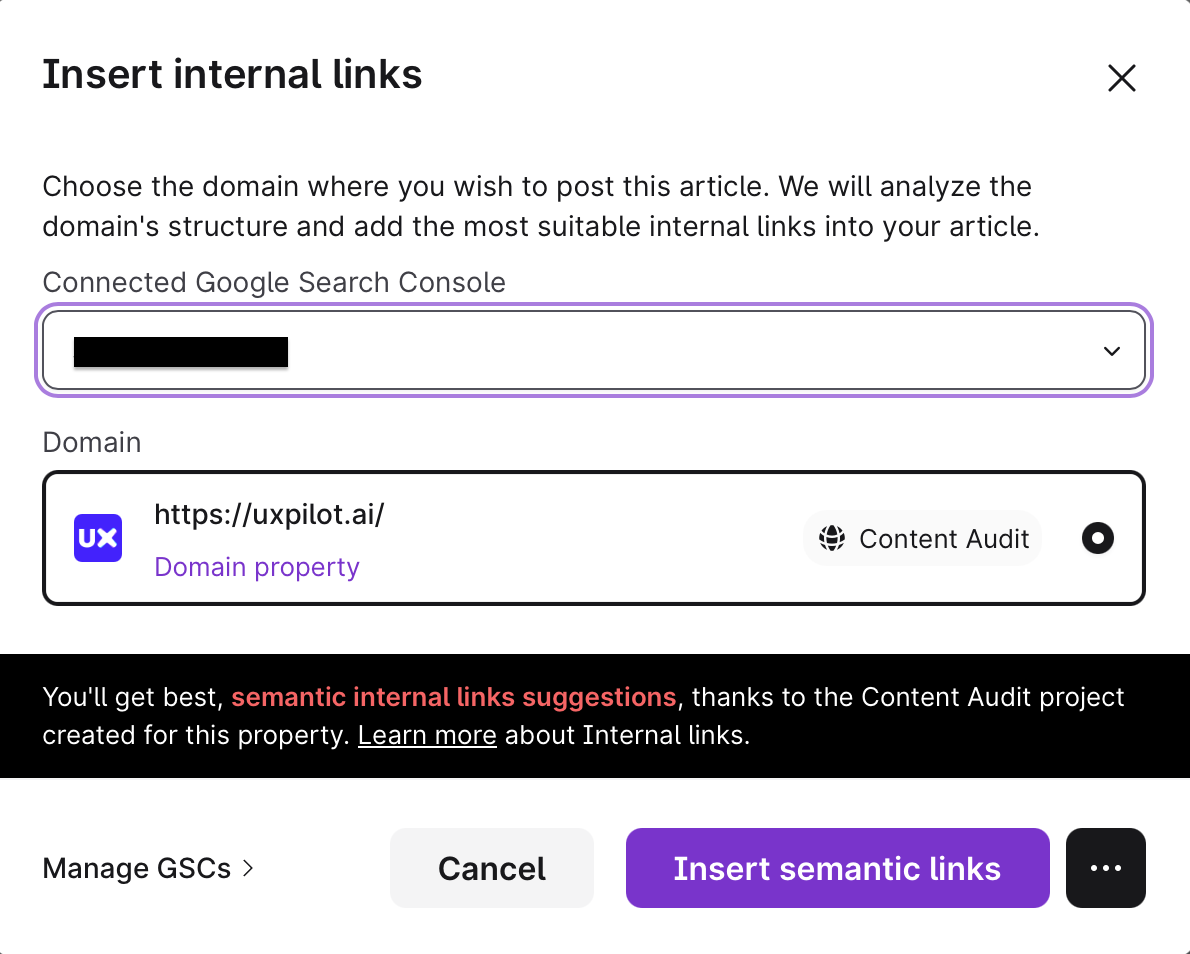Click the https://uxpilot.ai/ domain URL text

pyautogui.click(x=269, y=514)
